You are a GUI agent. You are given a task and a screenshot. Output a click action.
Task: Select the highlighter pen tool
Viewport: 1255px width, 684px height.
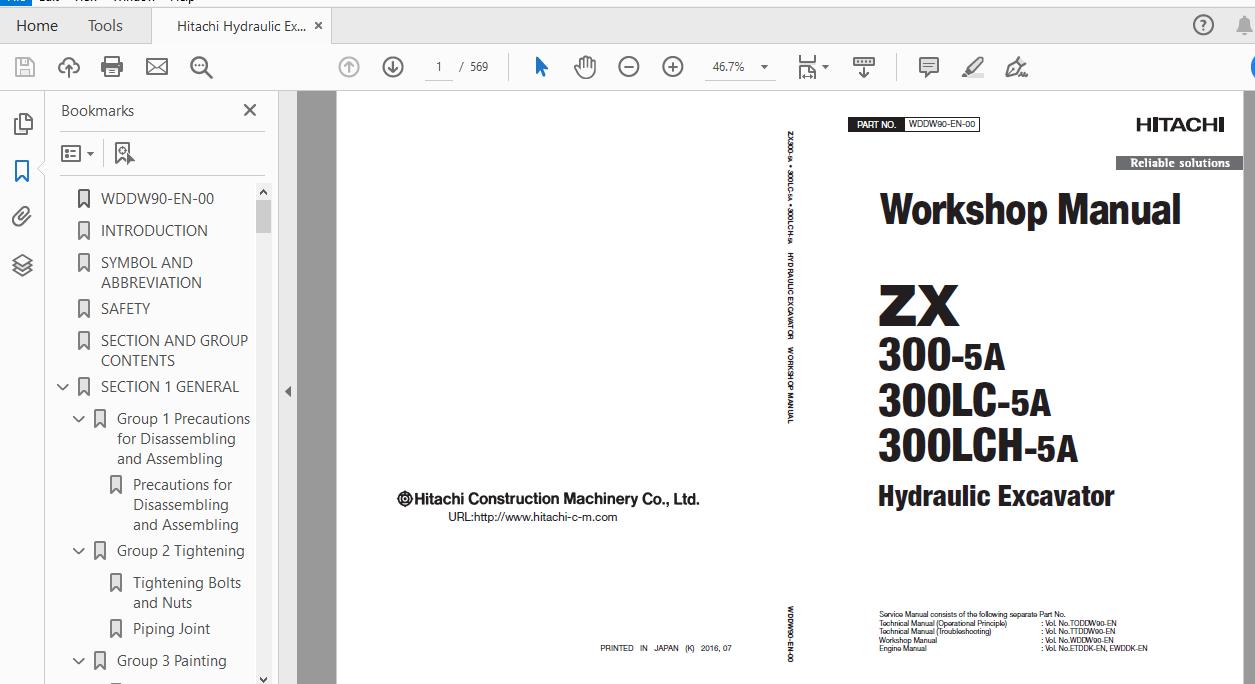(972, 67)
